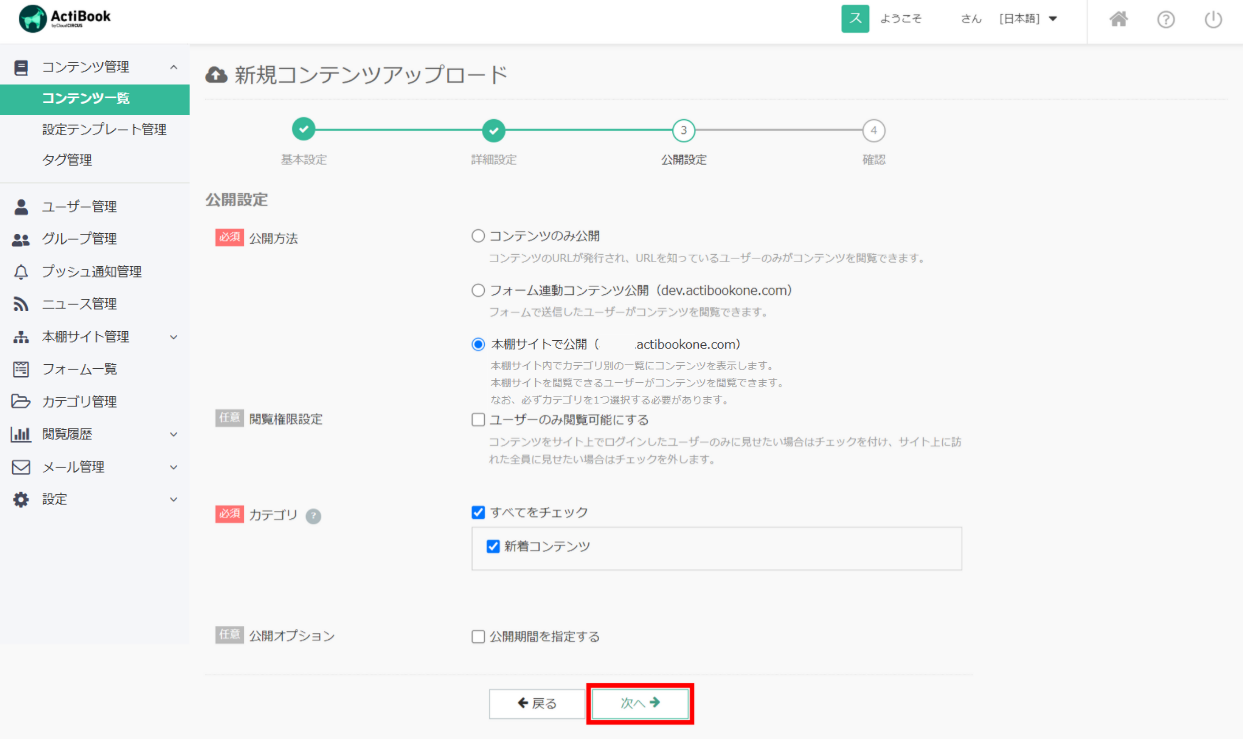Enable ユーザーのみ閲覧可能にする checkbox

coord(478,420)
